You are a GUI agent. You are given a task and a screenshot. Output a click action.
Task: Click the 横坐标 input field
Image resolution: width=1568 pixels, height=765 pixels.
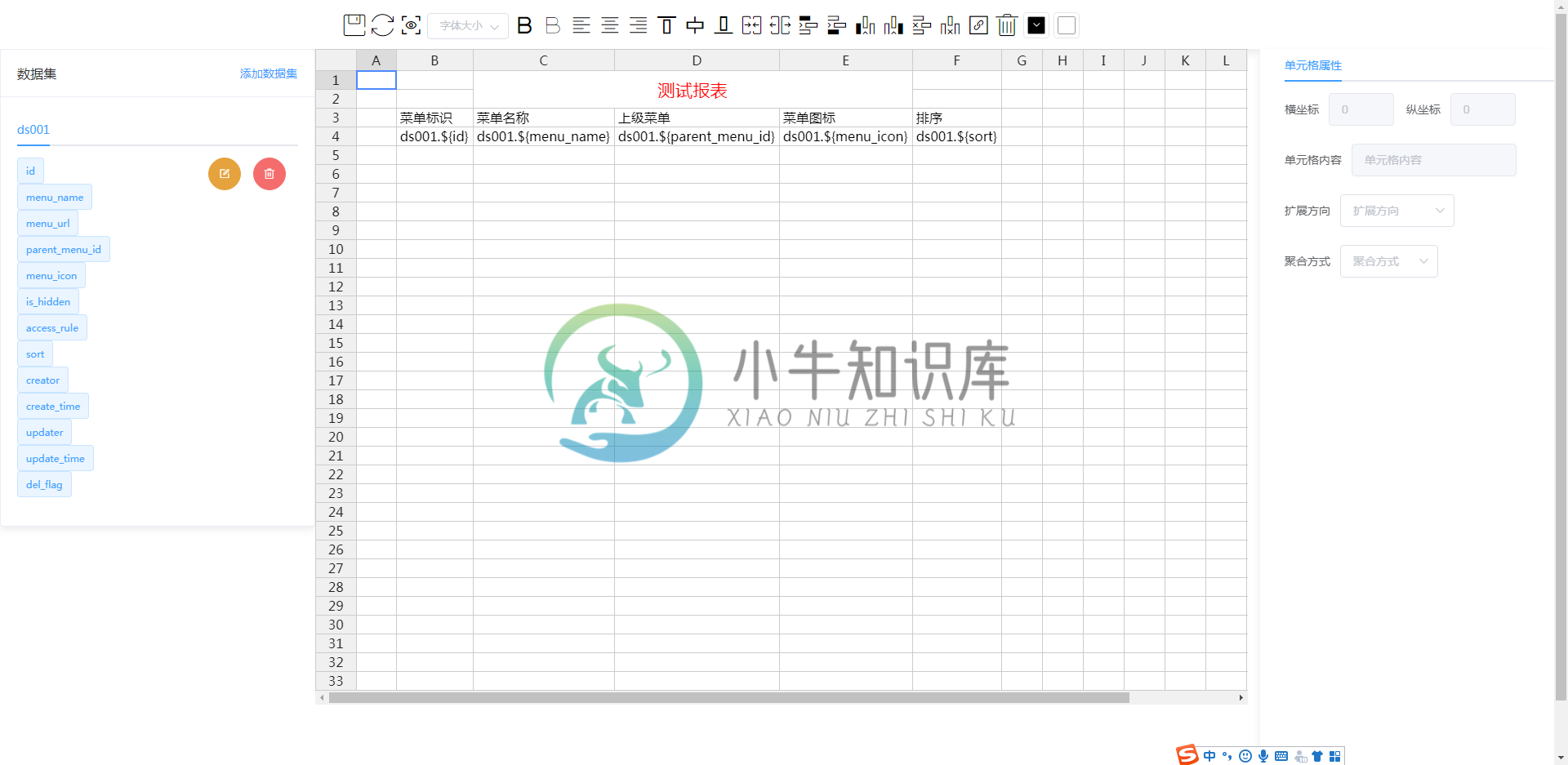[1361, 109]
